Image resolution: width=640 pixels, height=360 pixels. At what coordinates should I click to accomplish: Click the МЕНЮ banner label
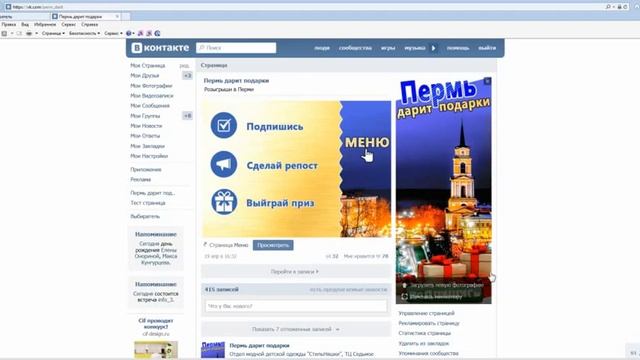coord(367,142)
